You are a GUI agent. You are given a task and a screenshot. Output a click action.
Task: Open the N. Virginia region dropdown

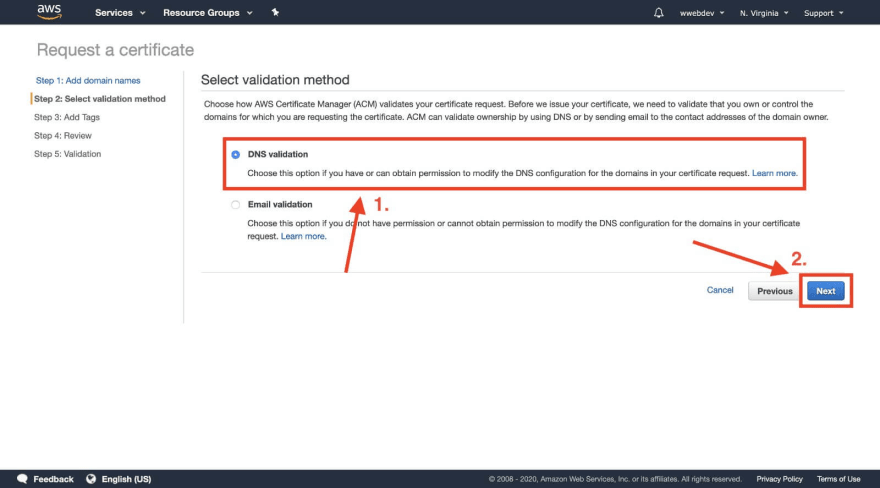pyautogui.click(x=764, y=13)
